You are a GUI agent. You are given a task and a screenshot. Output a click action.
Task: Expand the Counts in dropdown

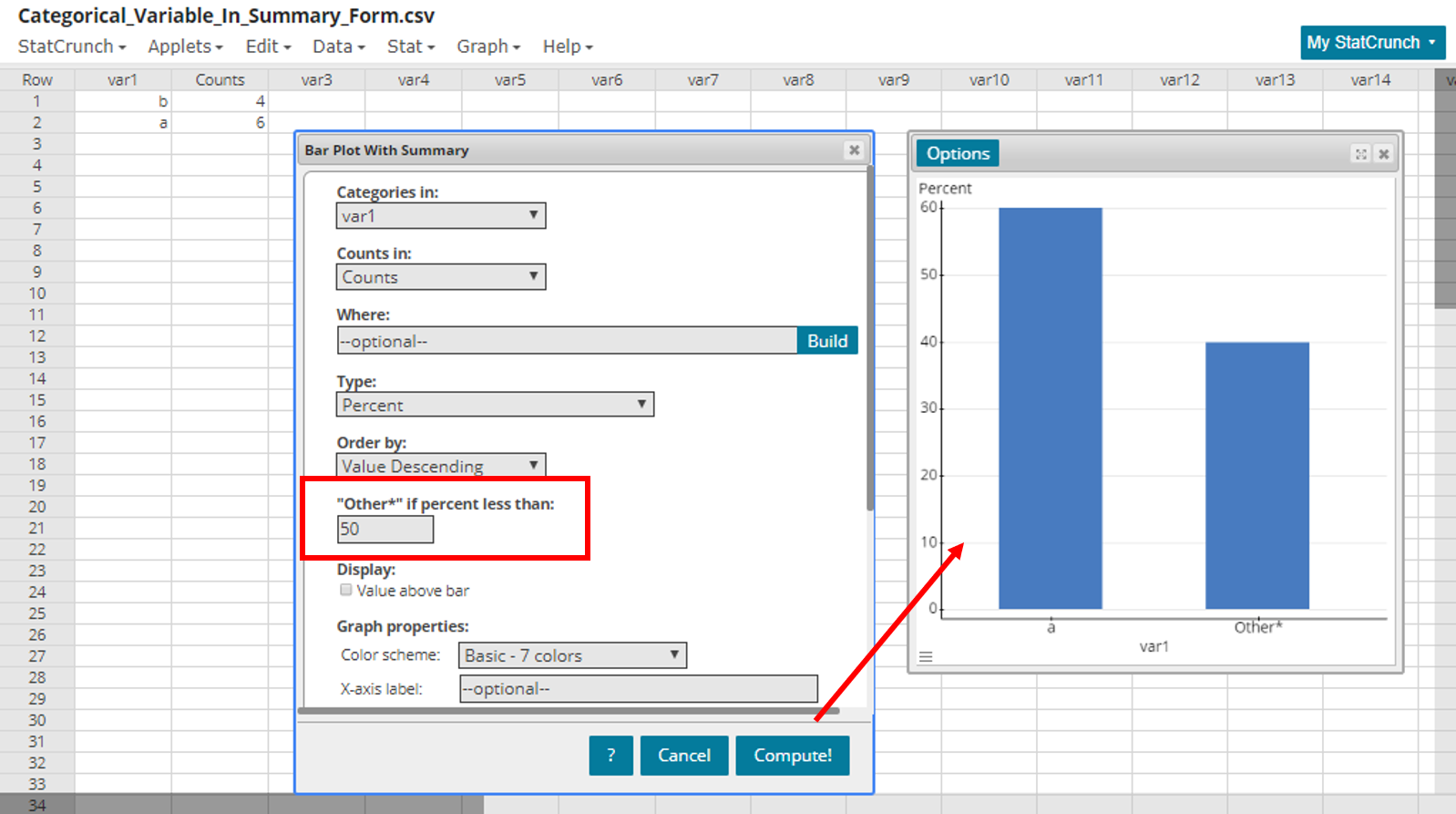point(441,277)
